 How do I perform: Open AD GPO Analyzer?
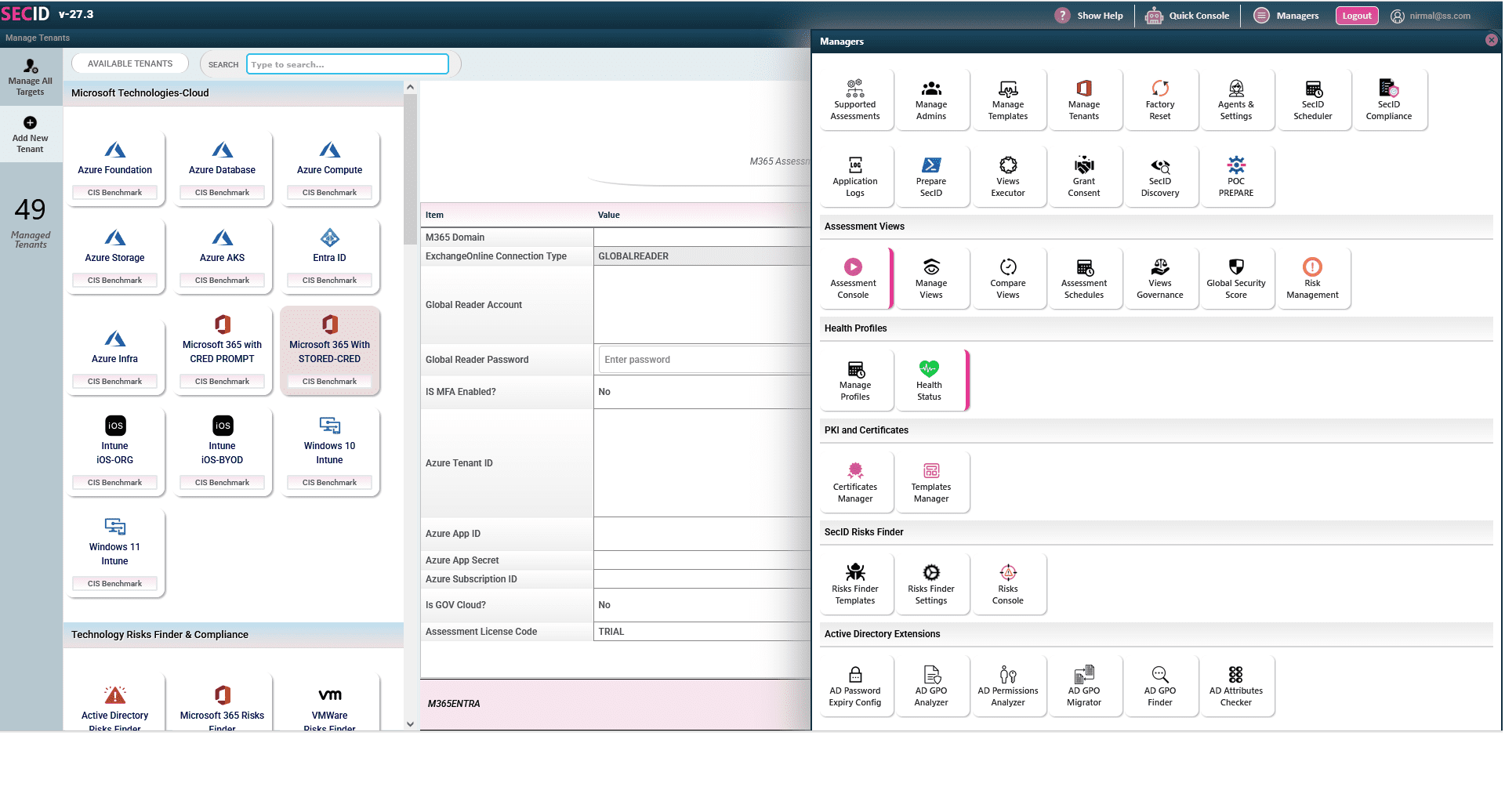[x=931, y=686]
